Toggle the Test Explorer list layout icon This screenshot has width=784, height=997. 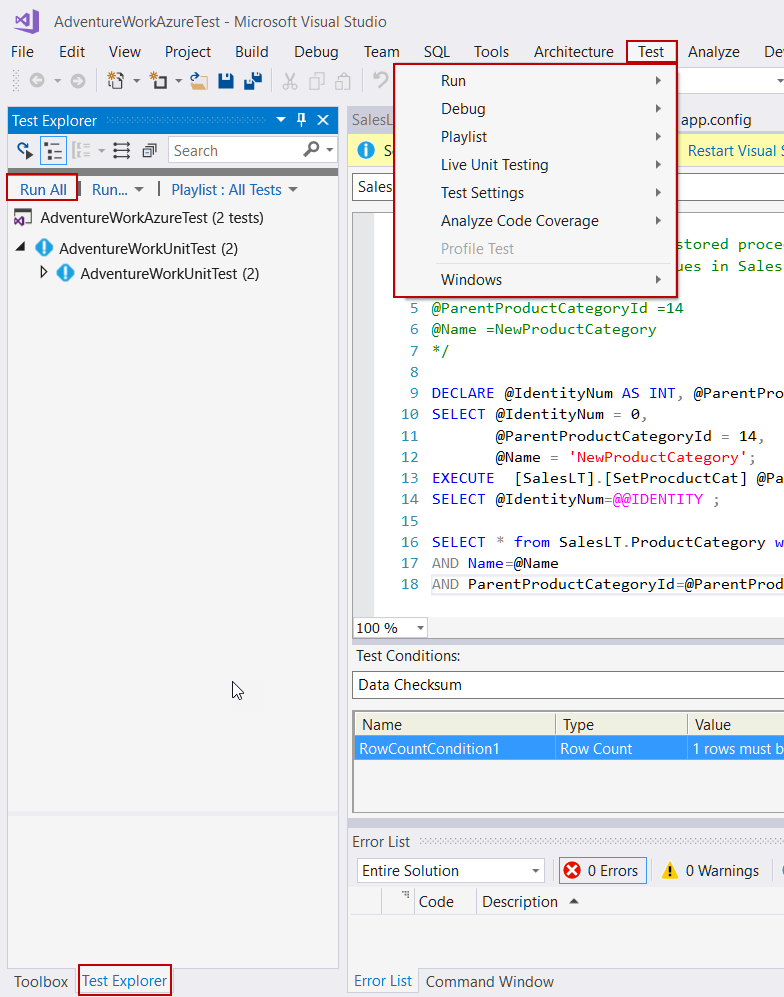[x=121, y=151]
